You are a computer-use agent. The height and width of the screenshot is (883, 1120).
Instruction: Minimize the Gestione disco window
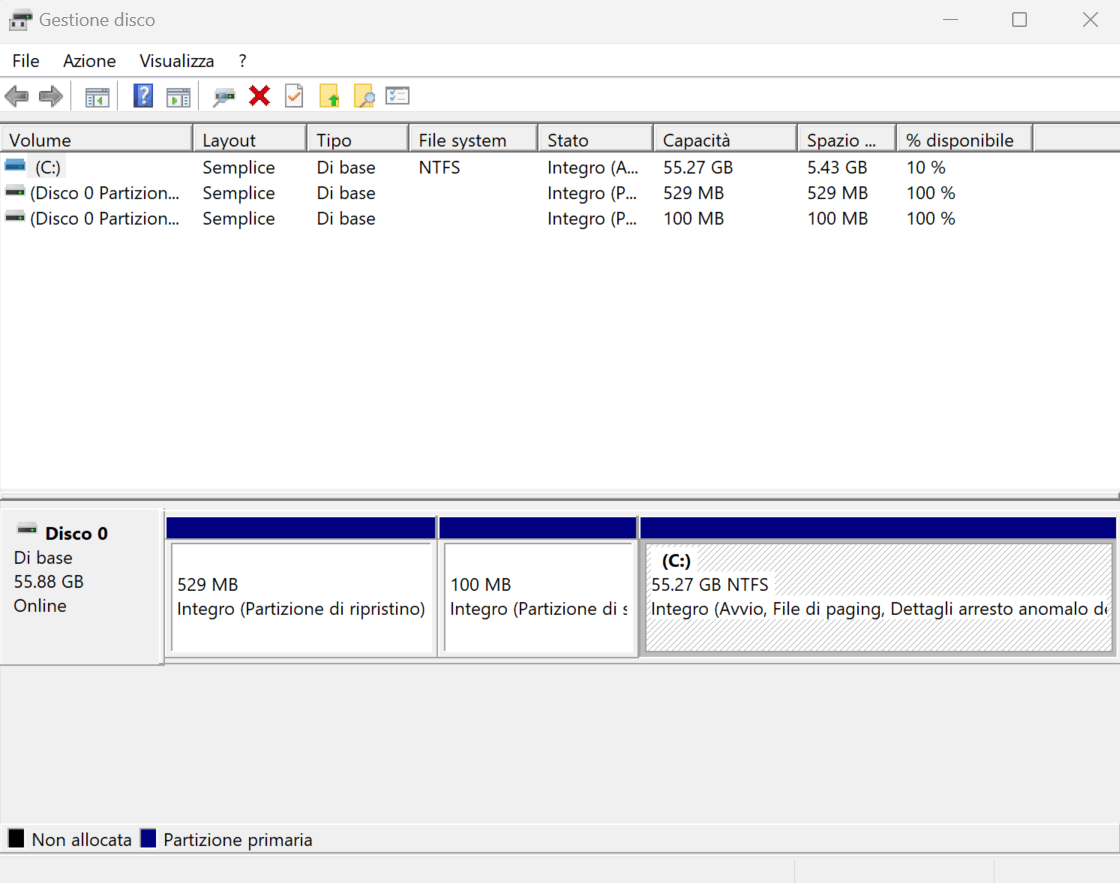[x=950, y=20]
